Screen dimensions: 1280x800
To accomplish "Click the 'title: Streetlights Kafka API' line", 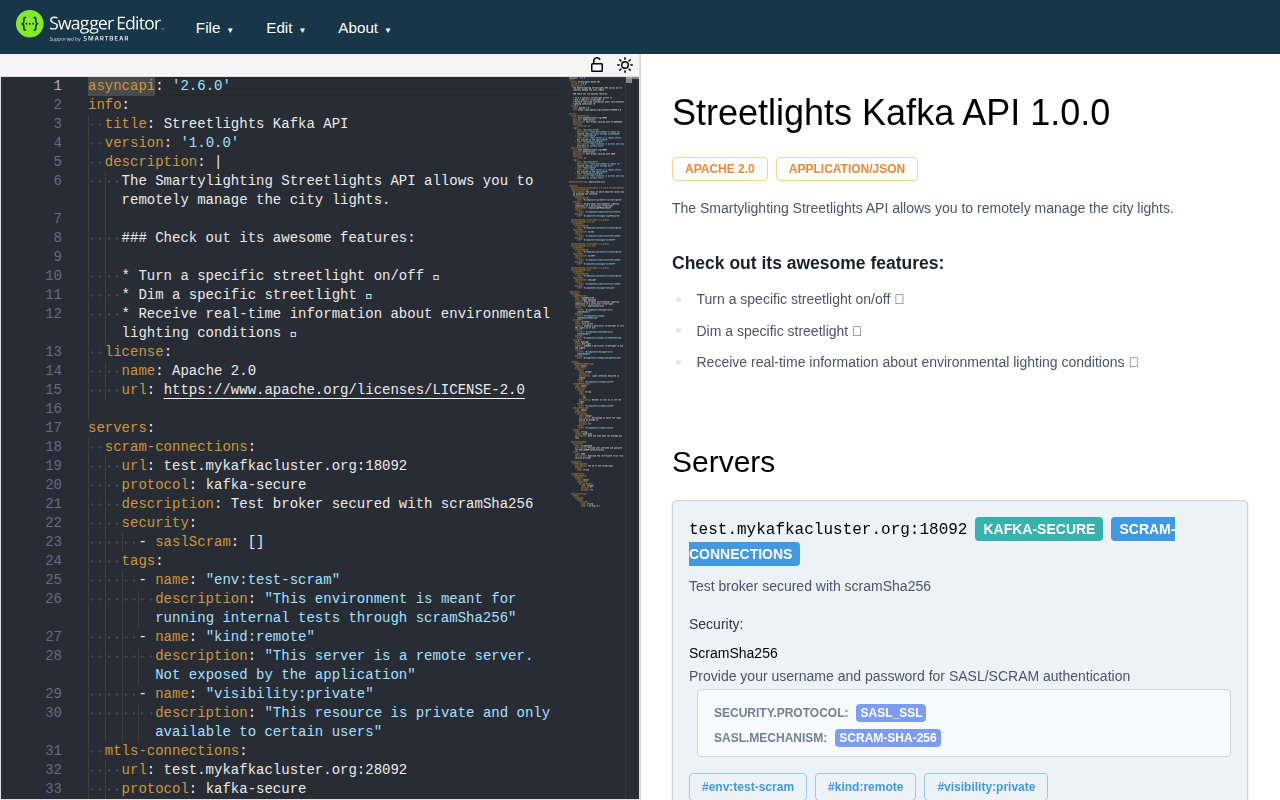I will (226, 124).
